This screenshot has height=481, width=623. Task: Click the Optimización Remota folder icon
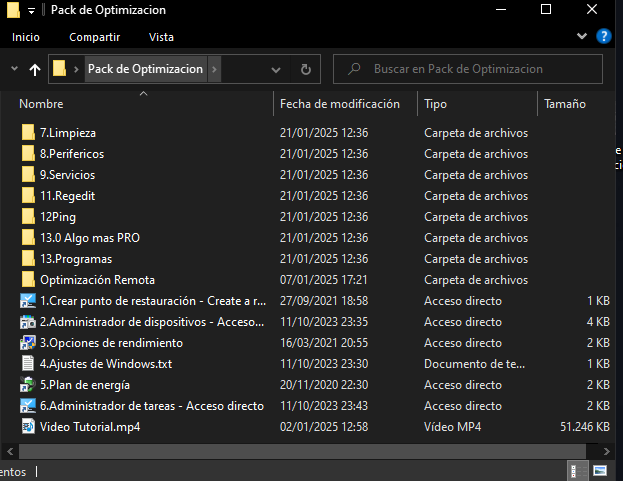point(28,280)
